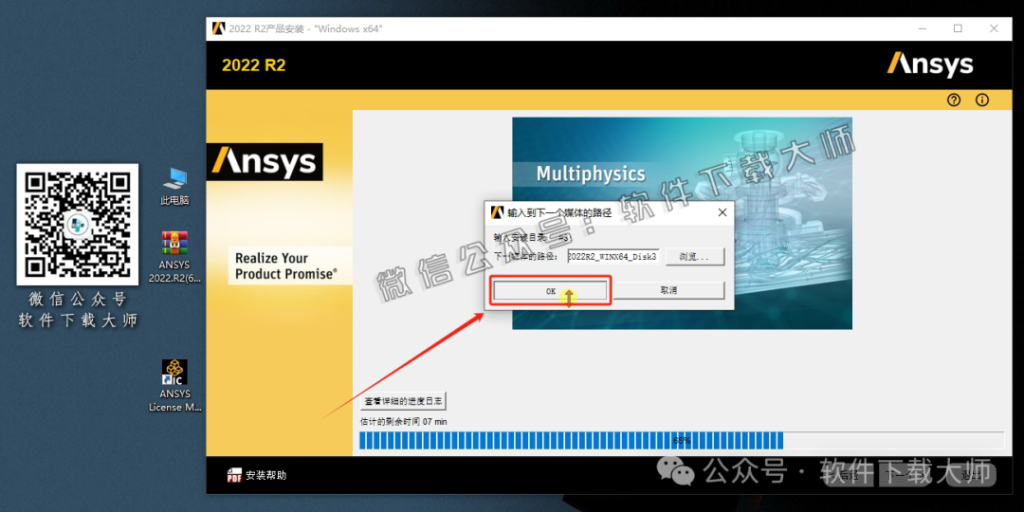Click the Ansys logo in the installer header

929,65
